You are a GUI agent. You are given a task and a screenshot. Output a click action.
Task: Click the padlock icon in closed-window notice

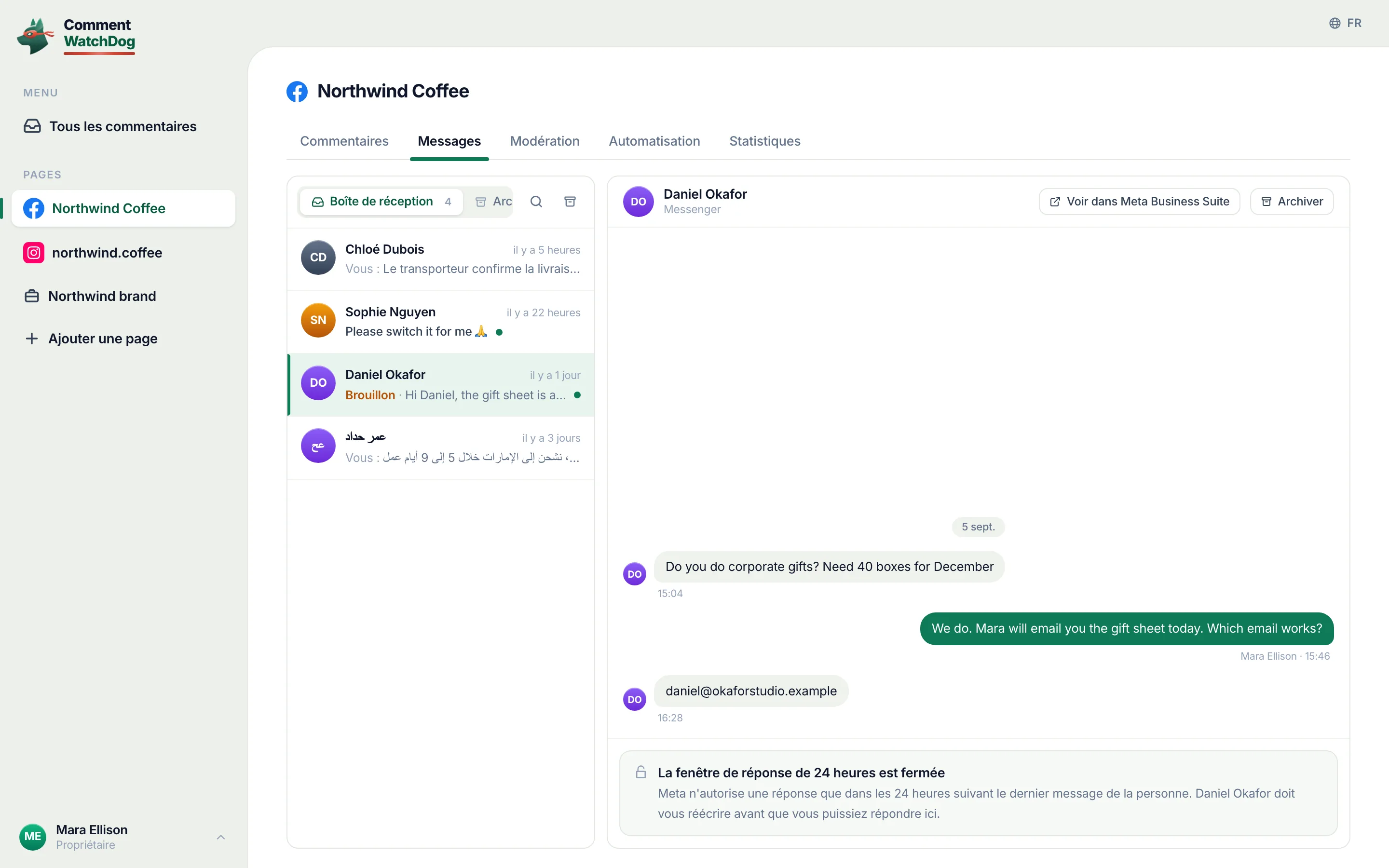pyautogui.click(x=641, y=772)
